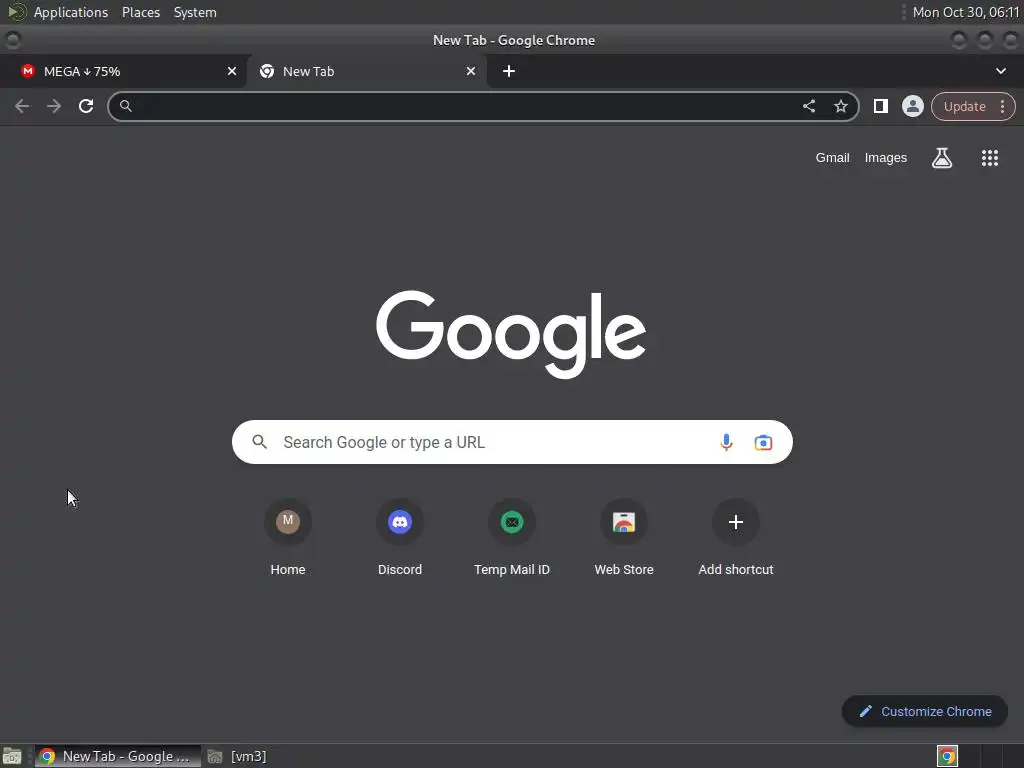1024x768 pixels.
Task: Open the Gmail link
Action: coord(832,157)
